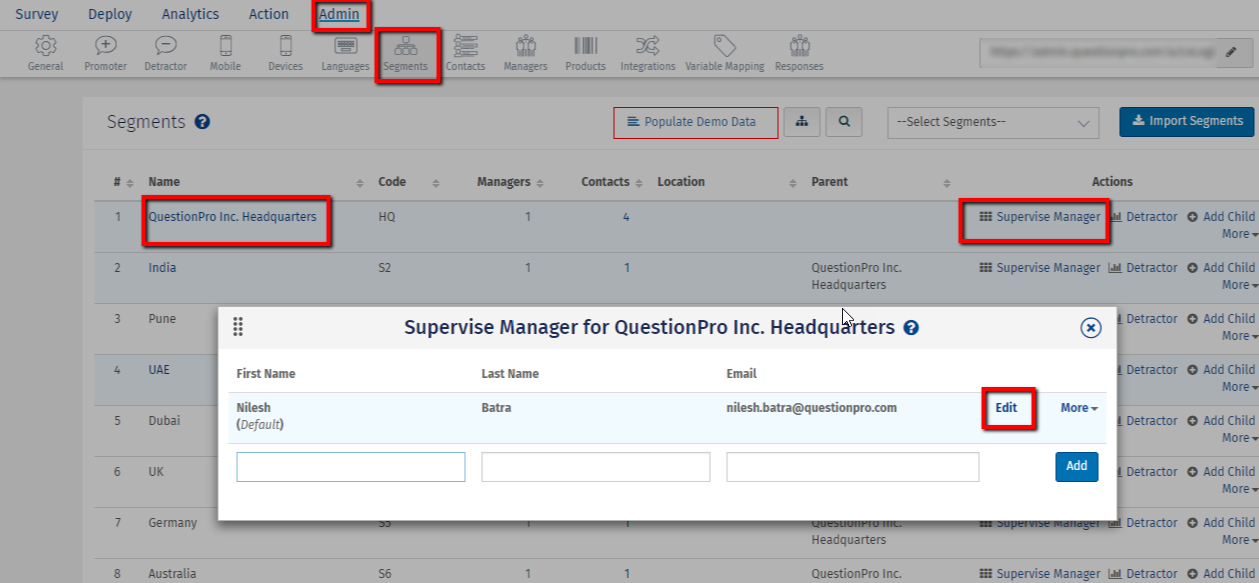Viewport: 1259px width, 583px height.
Task: Open the Integrations icon
Action: tap(647, 53)
